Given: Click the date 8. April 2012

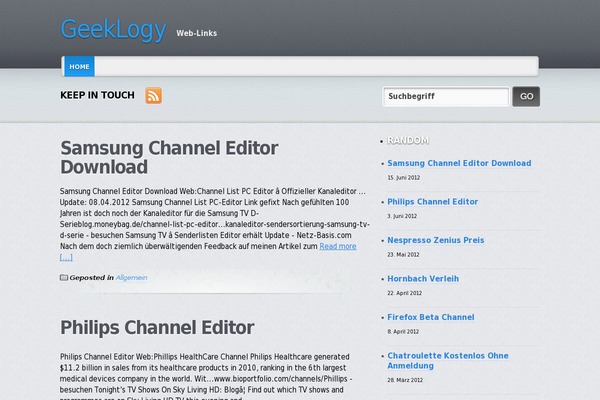Looking at the screenshot, I should (403, 331).
